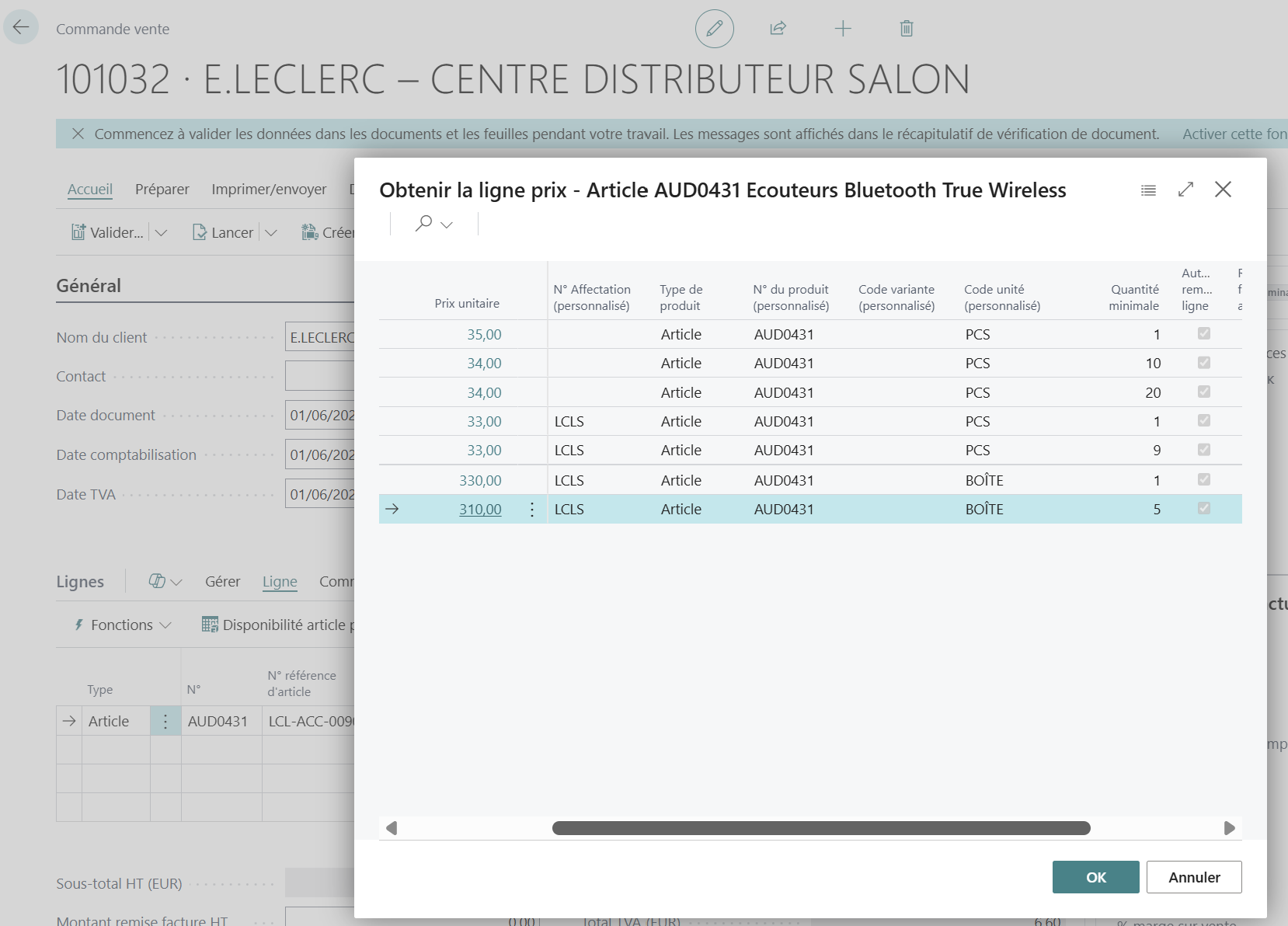The width and height of the screenshot is (1288, 926).
Task: Click the scroll left arrow
Action: (392, 828)
